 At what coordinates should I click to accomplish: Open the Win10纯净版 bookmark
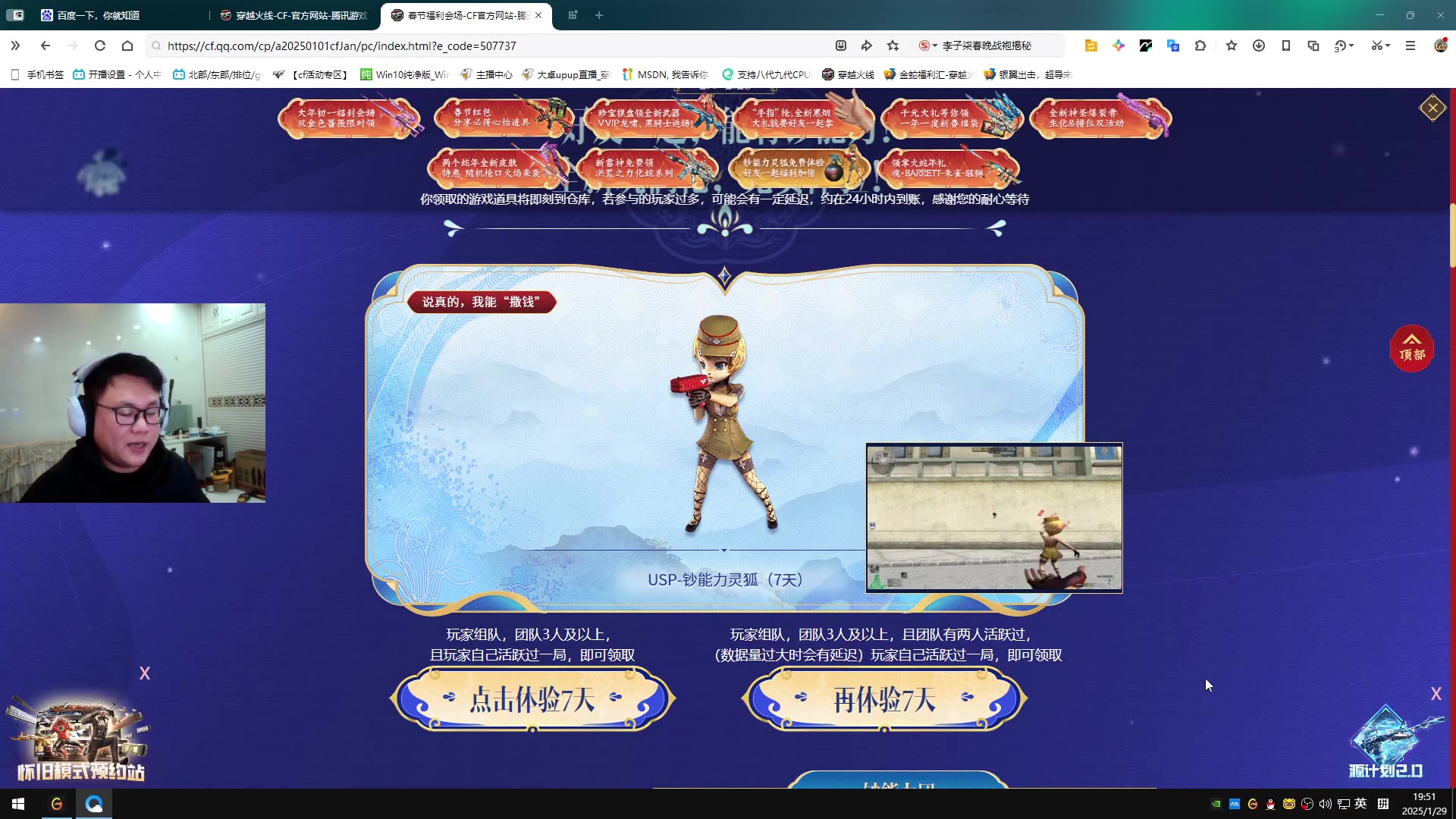click(x=405, y=74)
